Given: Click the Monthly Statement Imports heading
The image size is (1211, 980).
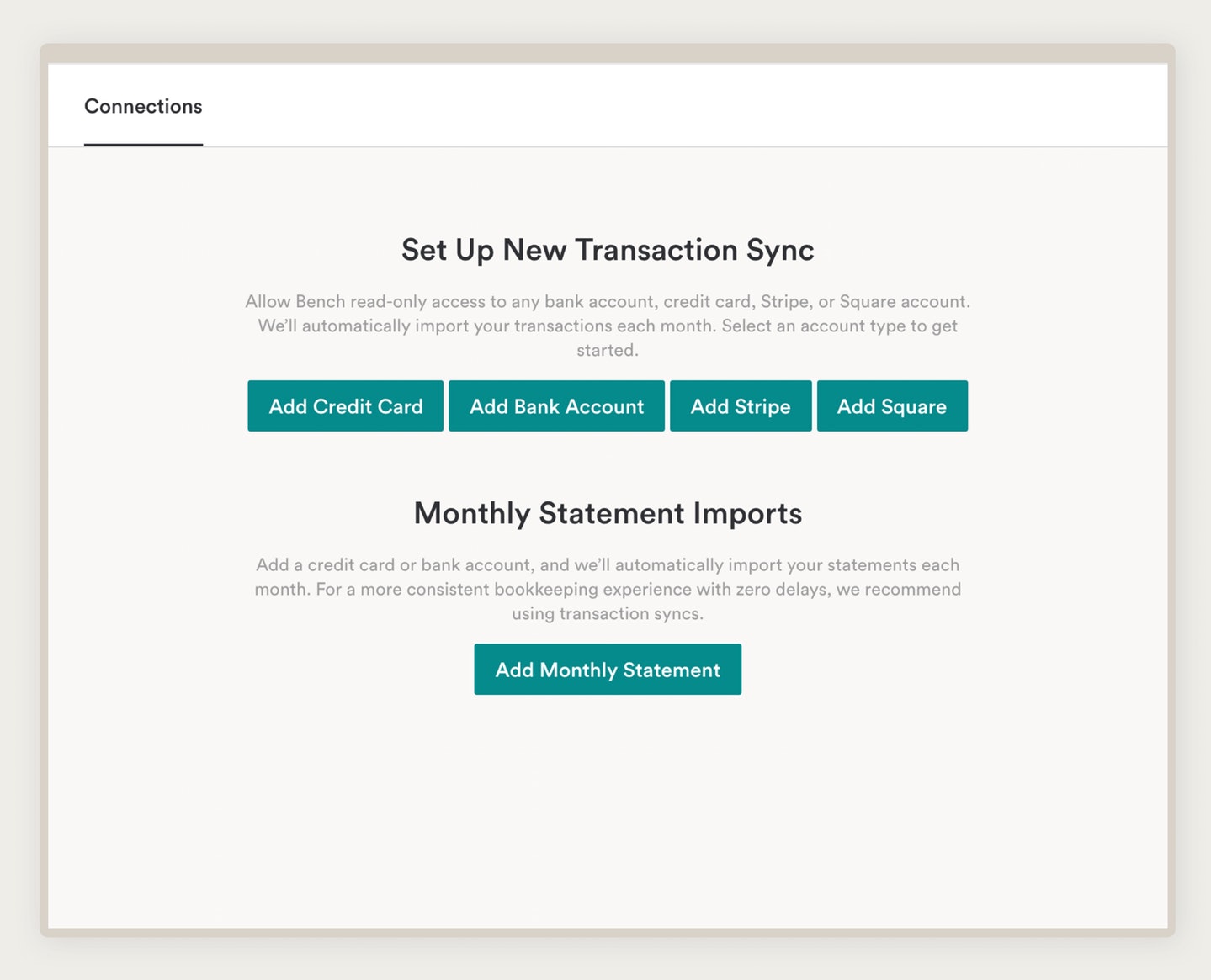Looking at the screenshot, I should pos(608,513).
